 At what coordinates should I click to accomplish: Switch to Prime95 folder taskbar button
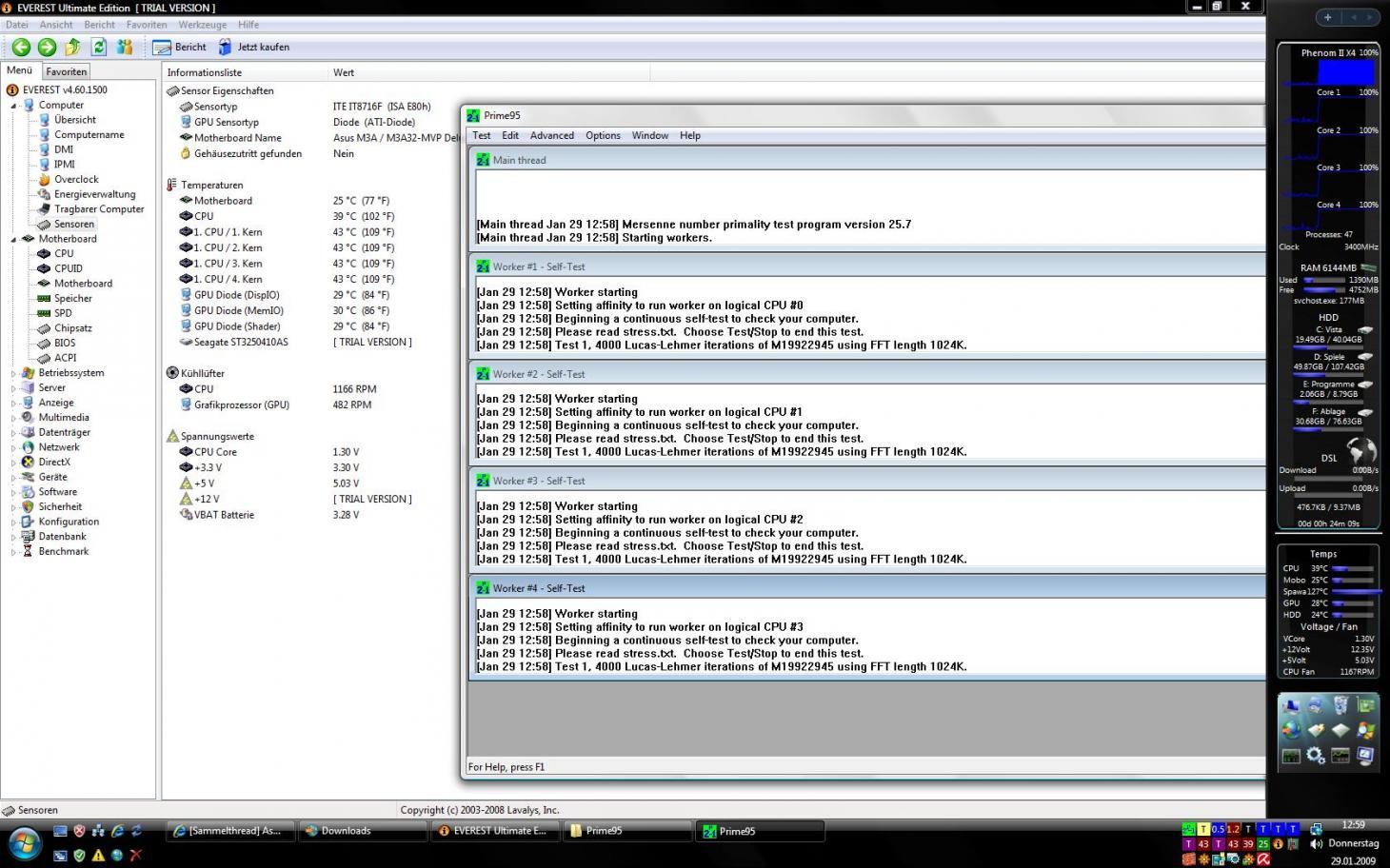[x=626, y=831]
